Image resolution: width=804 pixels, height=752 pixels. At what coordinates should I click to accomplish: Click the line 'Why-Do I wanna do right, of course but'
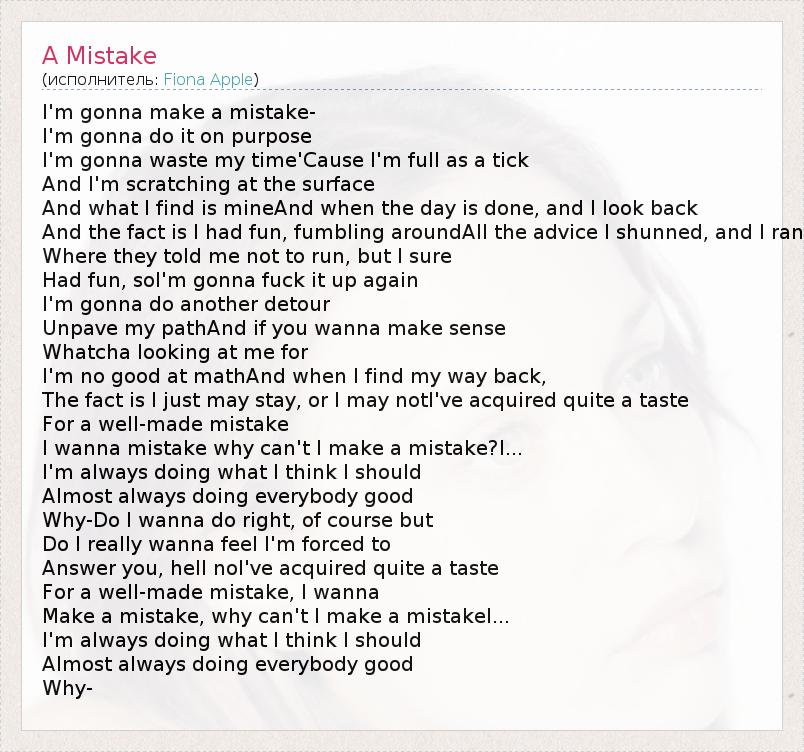click(238, 520)
